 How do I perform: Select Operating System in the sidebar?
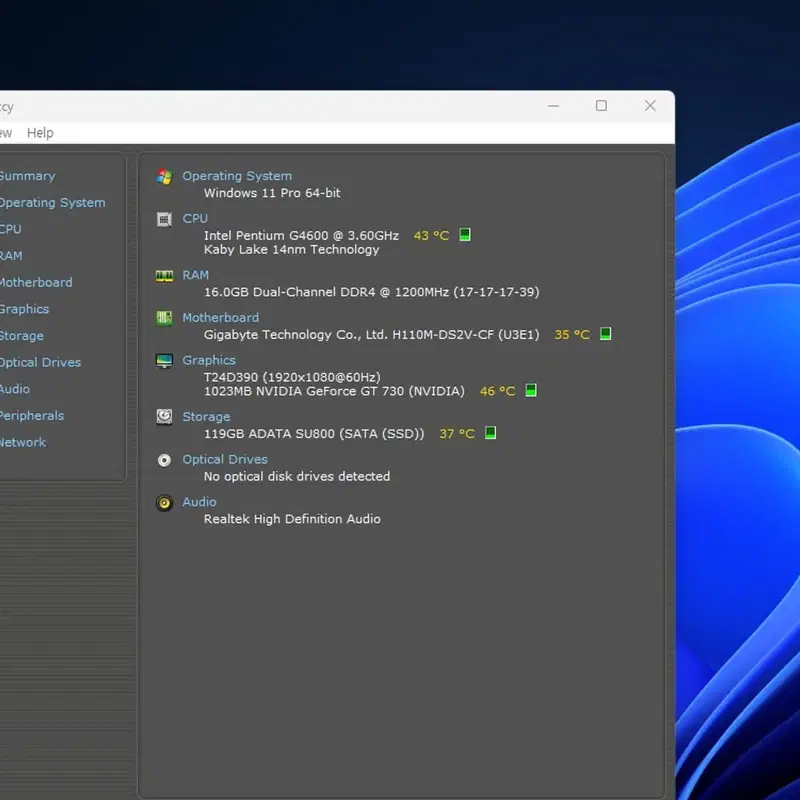click(52, 203)
